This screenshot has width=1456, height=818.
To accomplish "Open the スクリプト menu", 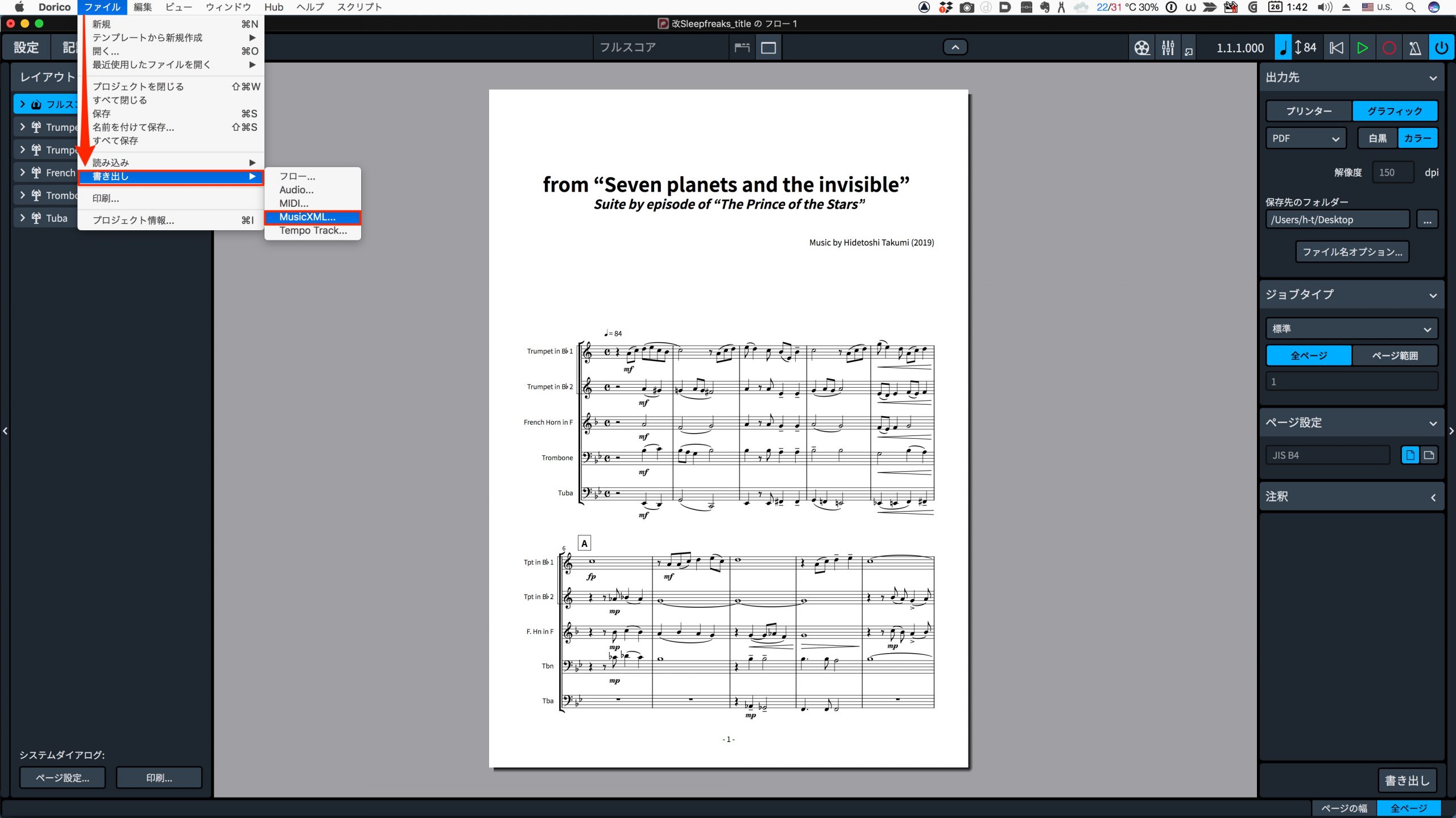I will (x=359, y=7).
